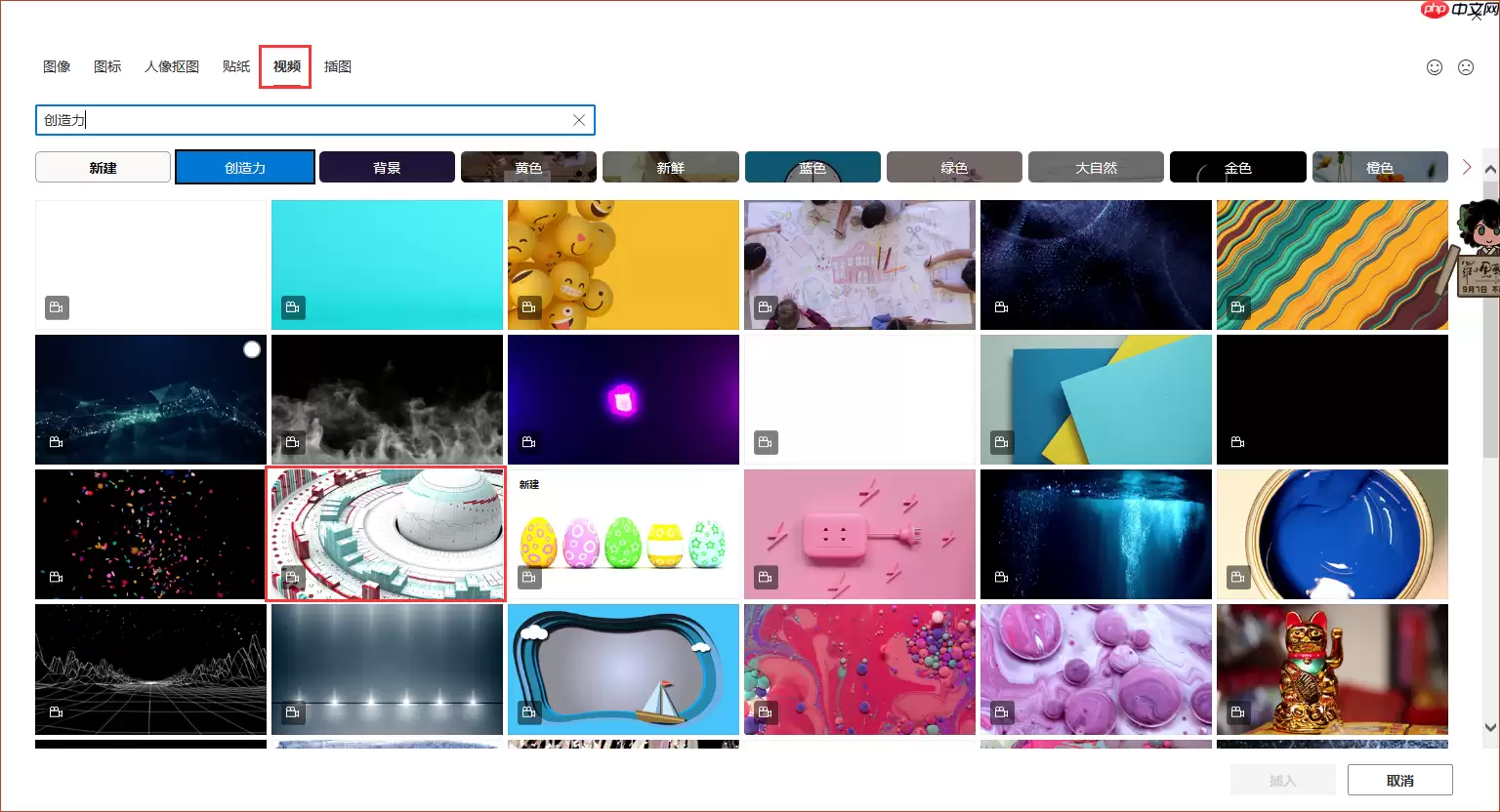Viewport: 1500px width, 812px height.
Task: Pick the row of stage spotlights video
Action: click(x=387, y=669)
